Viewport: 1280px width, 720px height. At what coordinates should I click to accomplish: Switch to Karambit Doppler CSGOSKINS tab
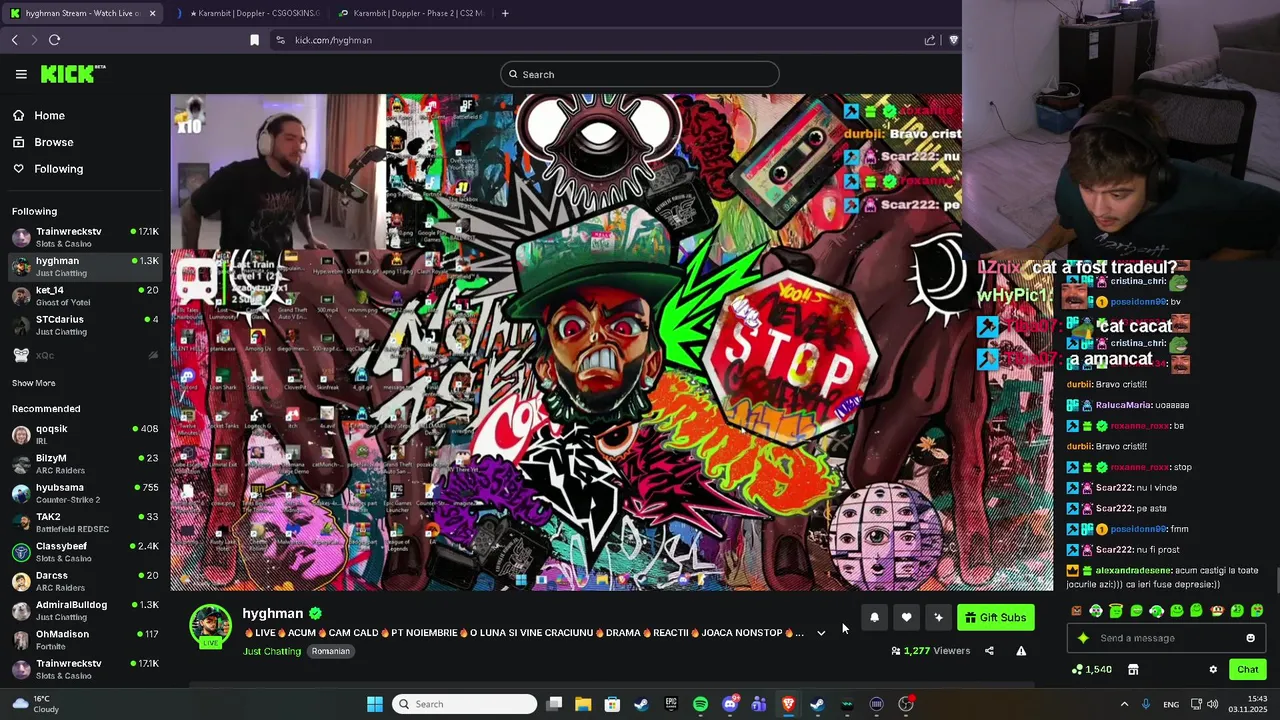247,13
